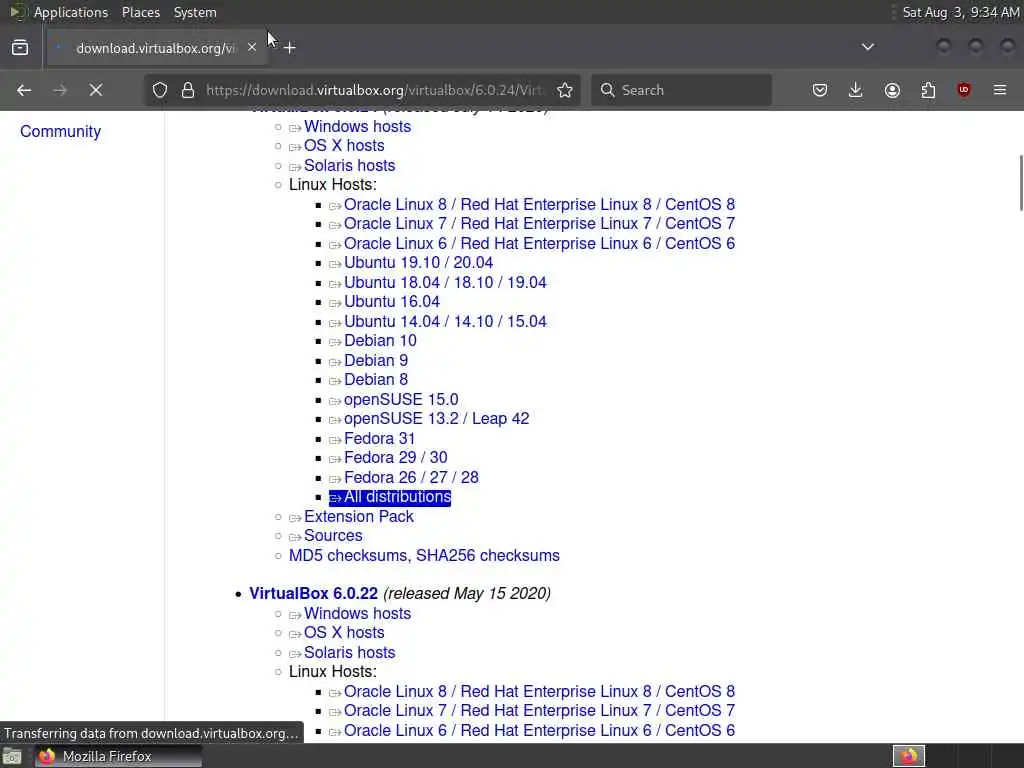
Task: Open the VirtualBox 6.0.22 heading link
Action: click(x=313, y=594)
